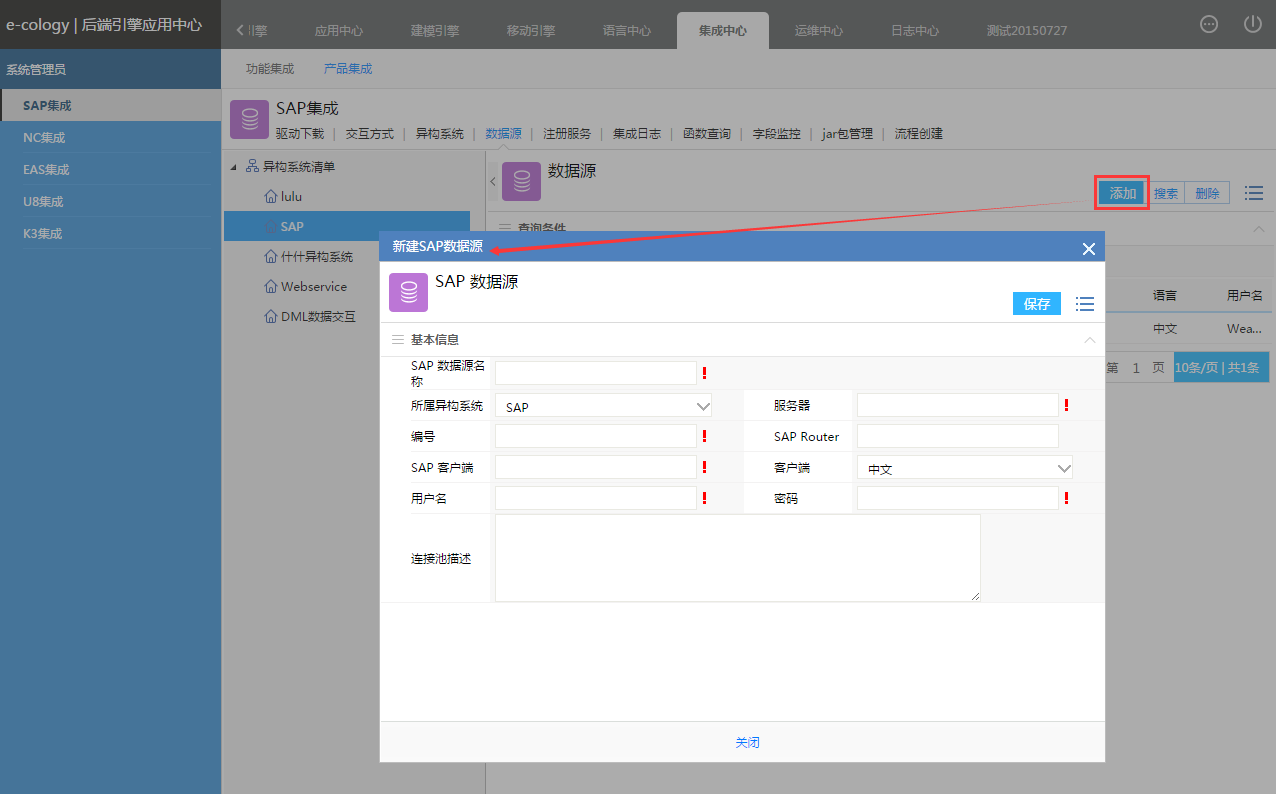
Task: Open 异构系统 menu item
Action: [x=440, y=134]
